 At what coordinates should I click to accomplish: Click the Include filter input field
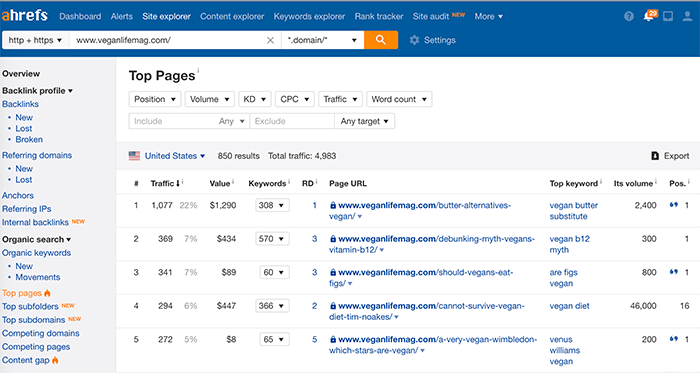(172, 121)
